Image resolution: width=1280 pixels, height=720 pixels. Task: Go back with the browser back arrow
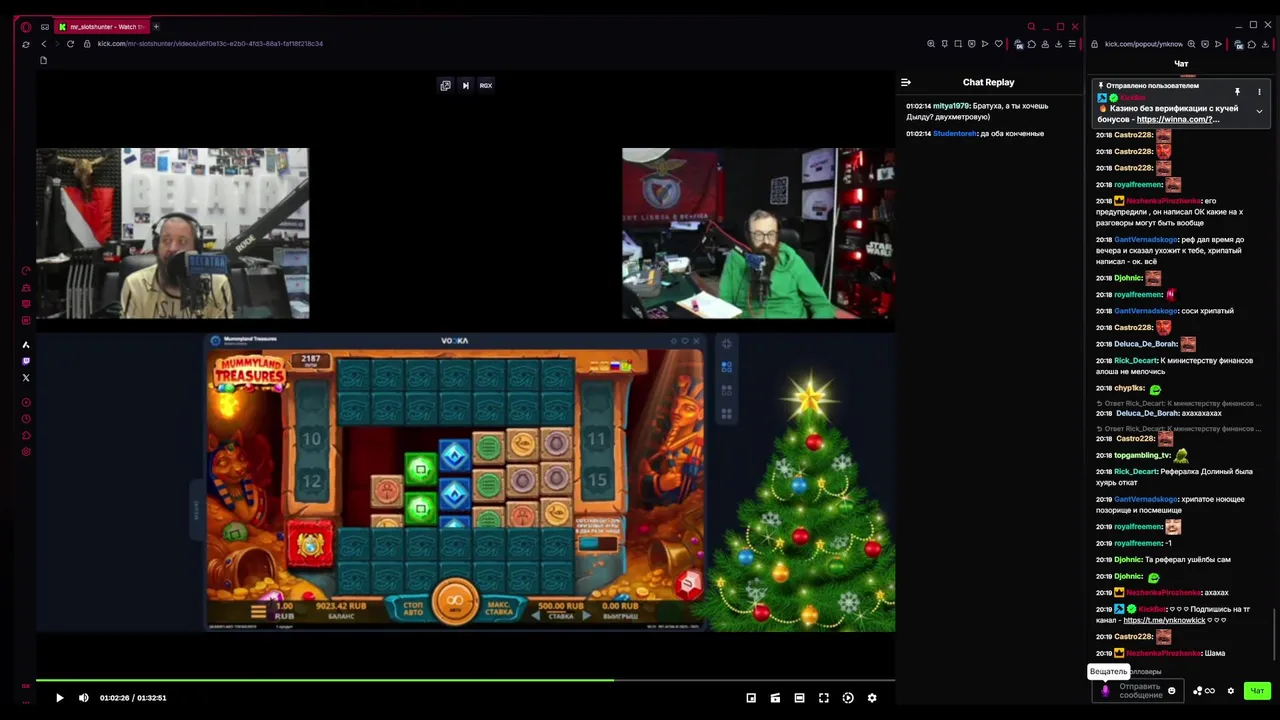tap(44, 44)
